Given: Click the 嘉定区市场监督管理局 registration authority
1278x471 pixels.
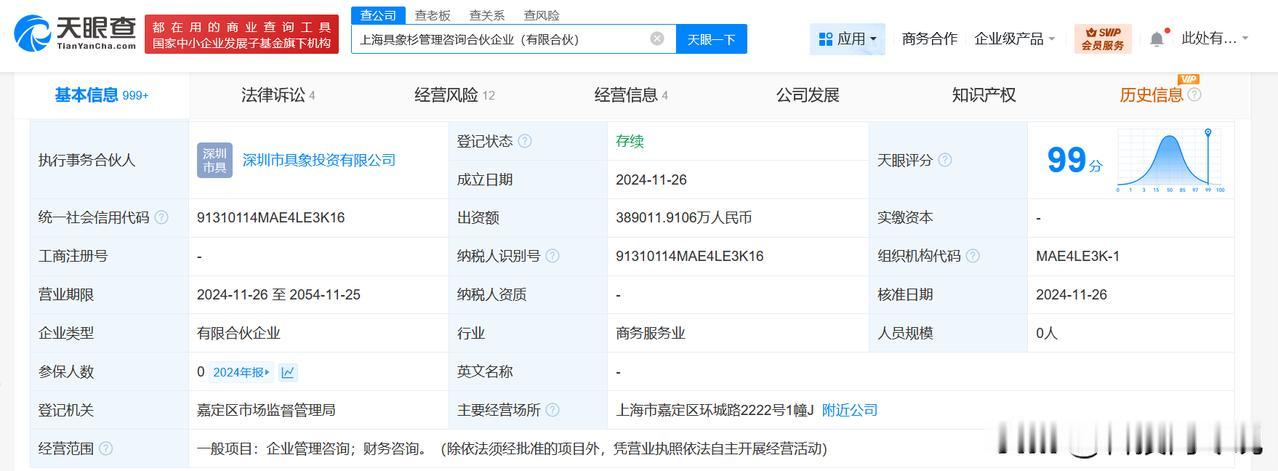Looking at the screenshot, I should pos(266,410).
